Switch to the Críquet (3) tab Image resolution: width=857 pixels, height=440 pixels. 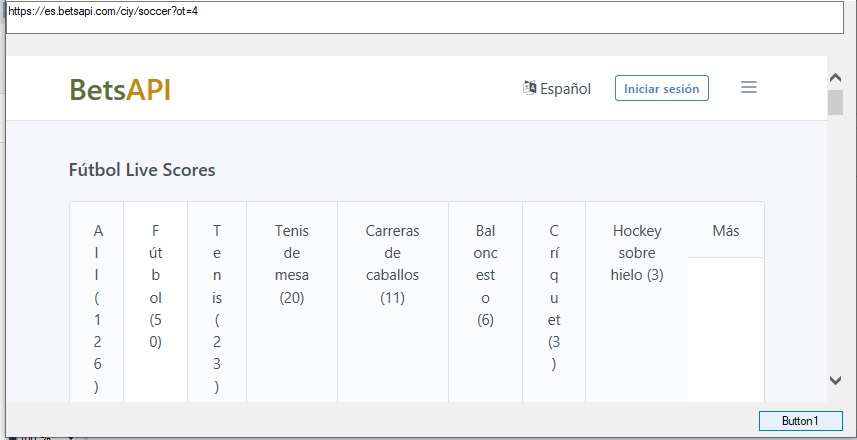(554, 297)
